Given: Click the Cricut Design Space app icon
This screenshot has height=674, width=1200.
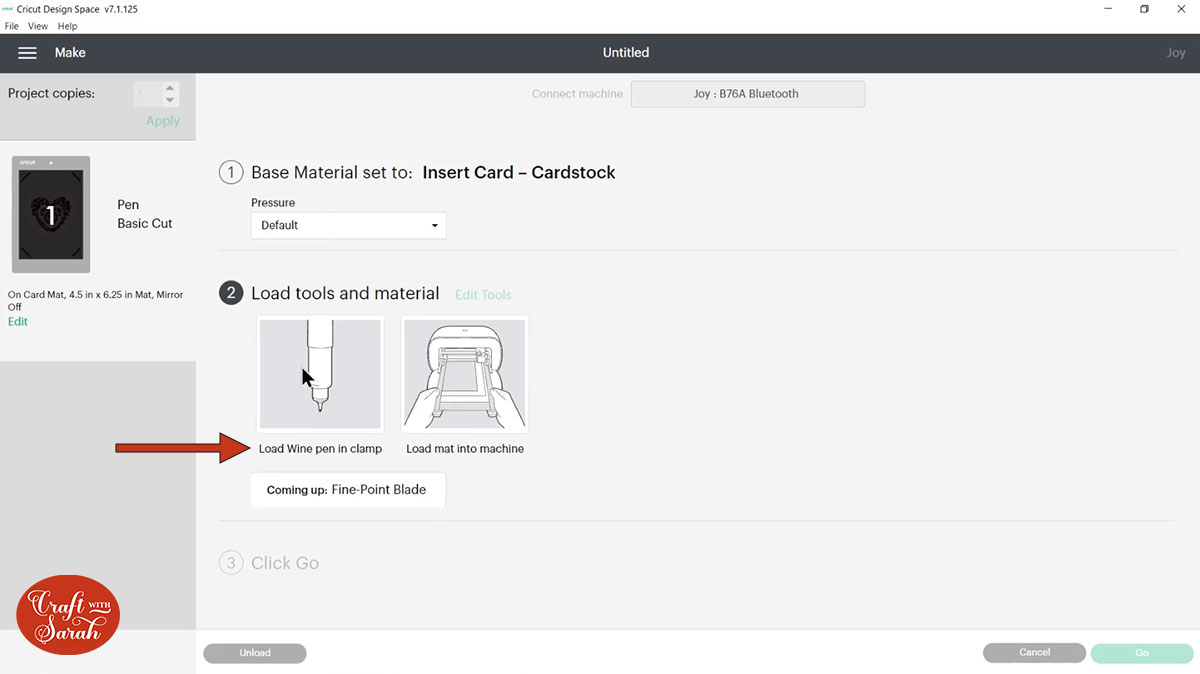Looking at the screenshot, I should (x=8, y=9).
